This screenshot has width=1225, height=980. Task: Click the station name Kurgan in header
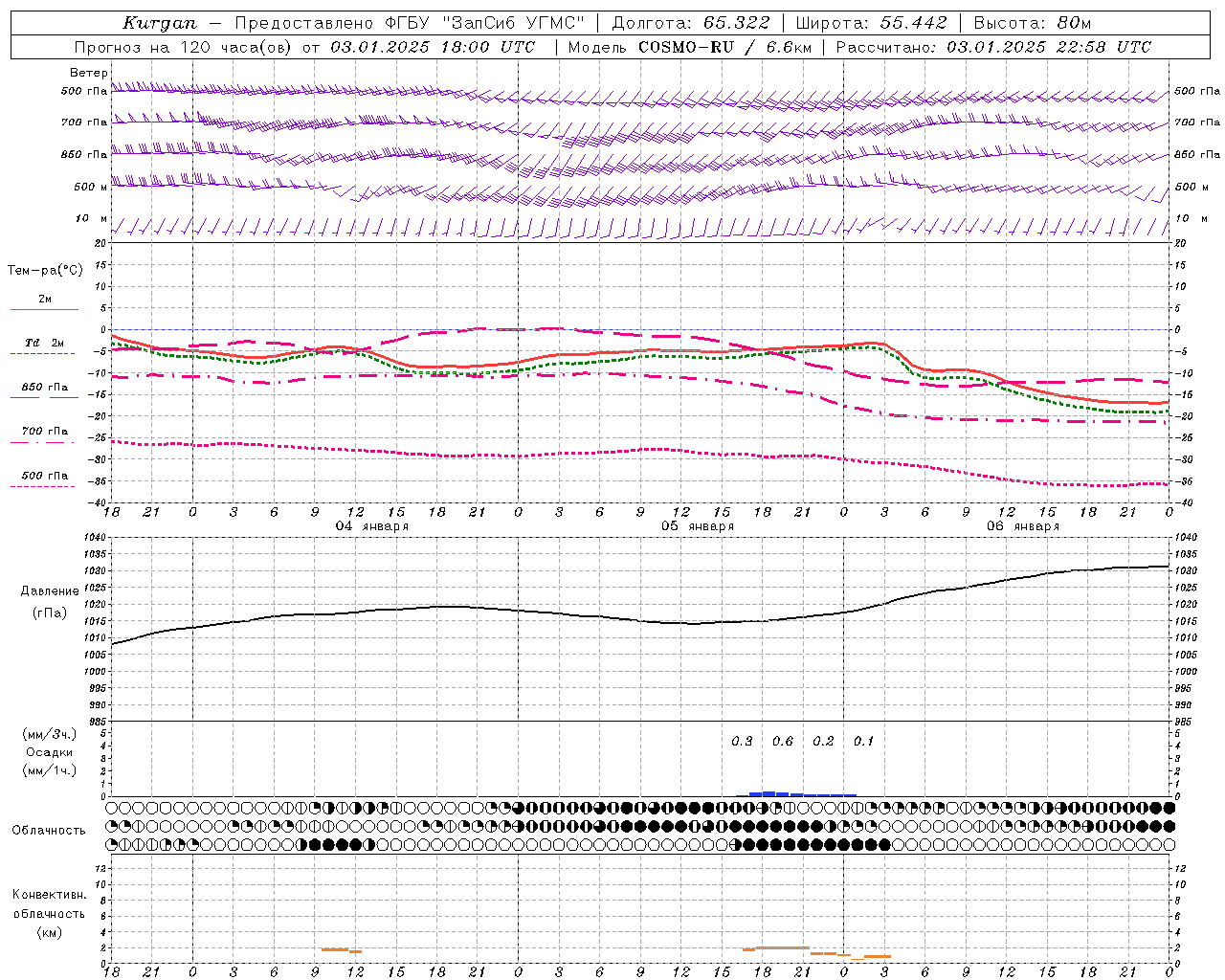(x=160, y=23)
